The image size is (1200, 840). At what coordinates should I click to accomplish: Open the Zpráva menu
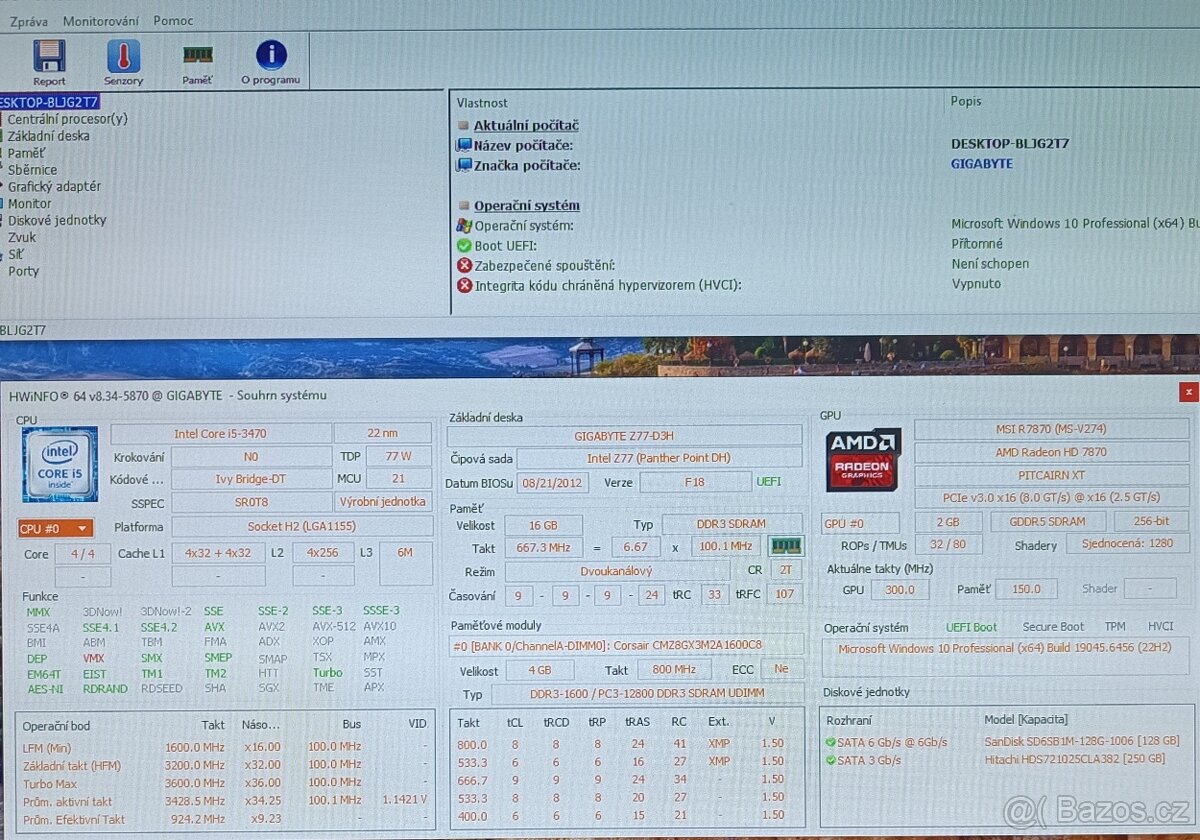coord(28,21)
